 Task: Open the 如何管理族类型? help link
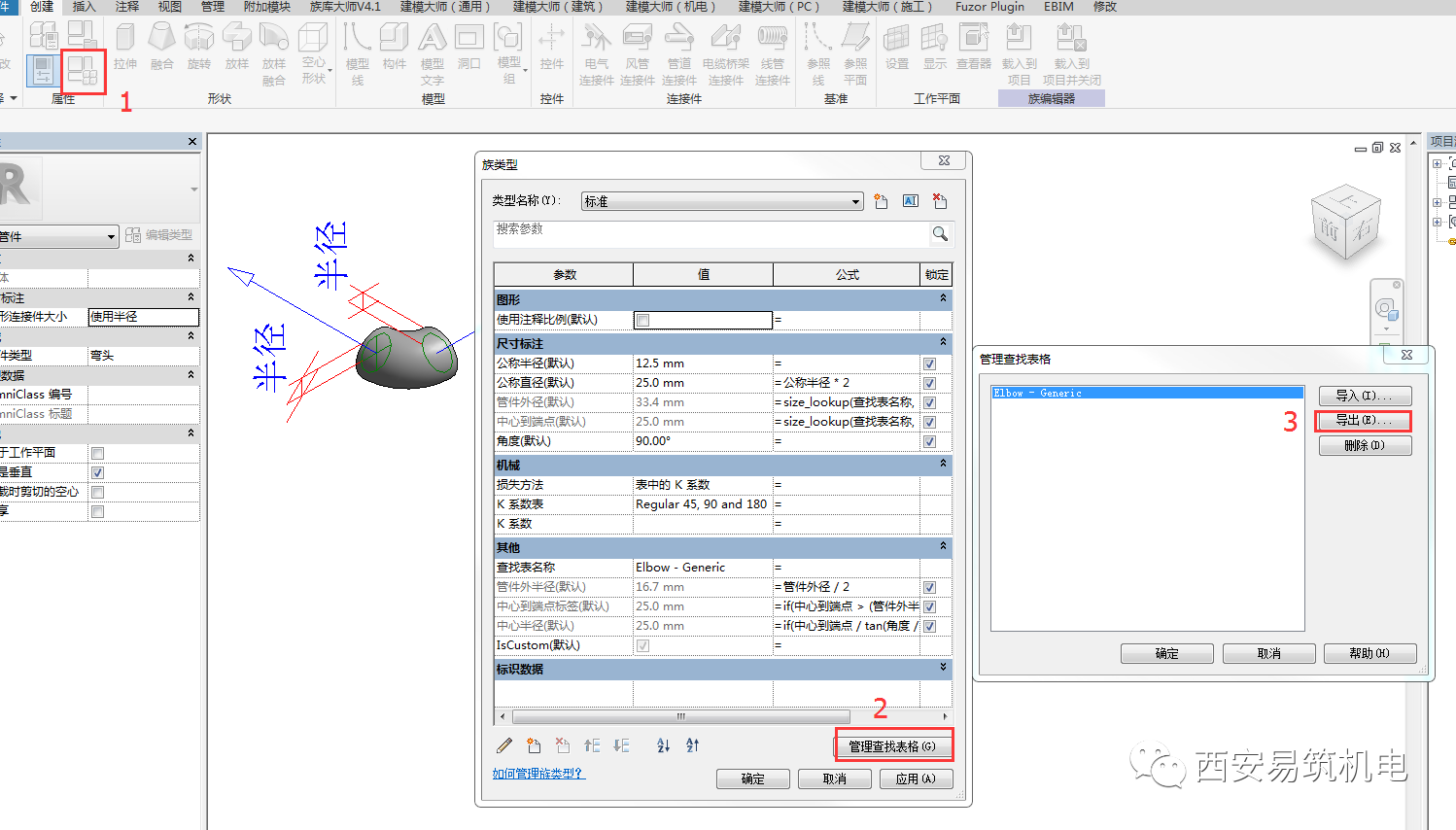click(537, 774)
